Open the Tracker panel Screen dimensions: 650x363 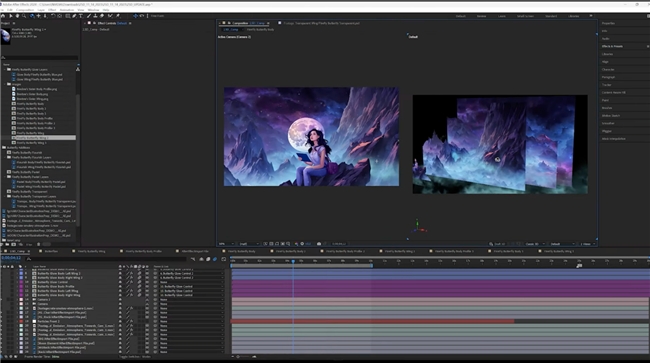point(606,85)
